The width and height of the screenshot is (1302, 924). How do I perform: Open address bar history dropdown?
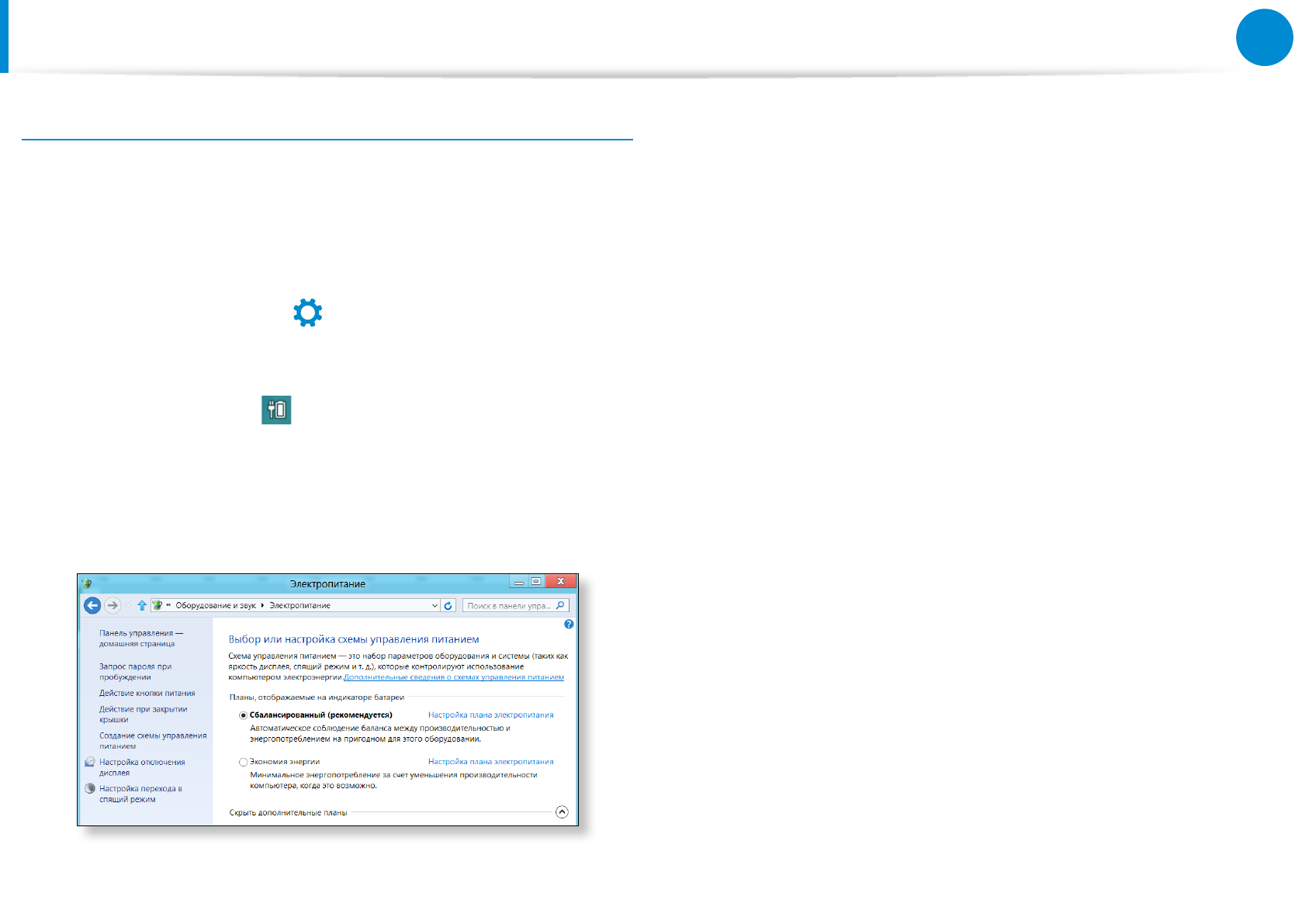(x=435, y=605)
